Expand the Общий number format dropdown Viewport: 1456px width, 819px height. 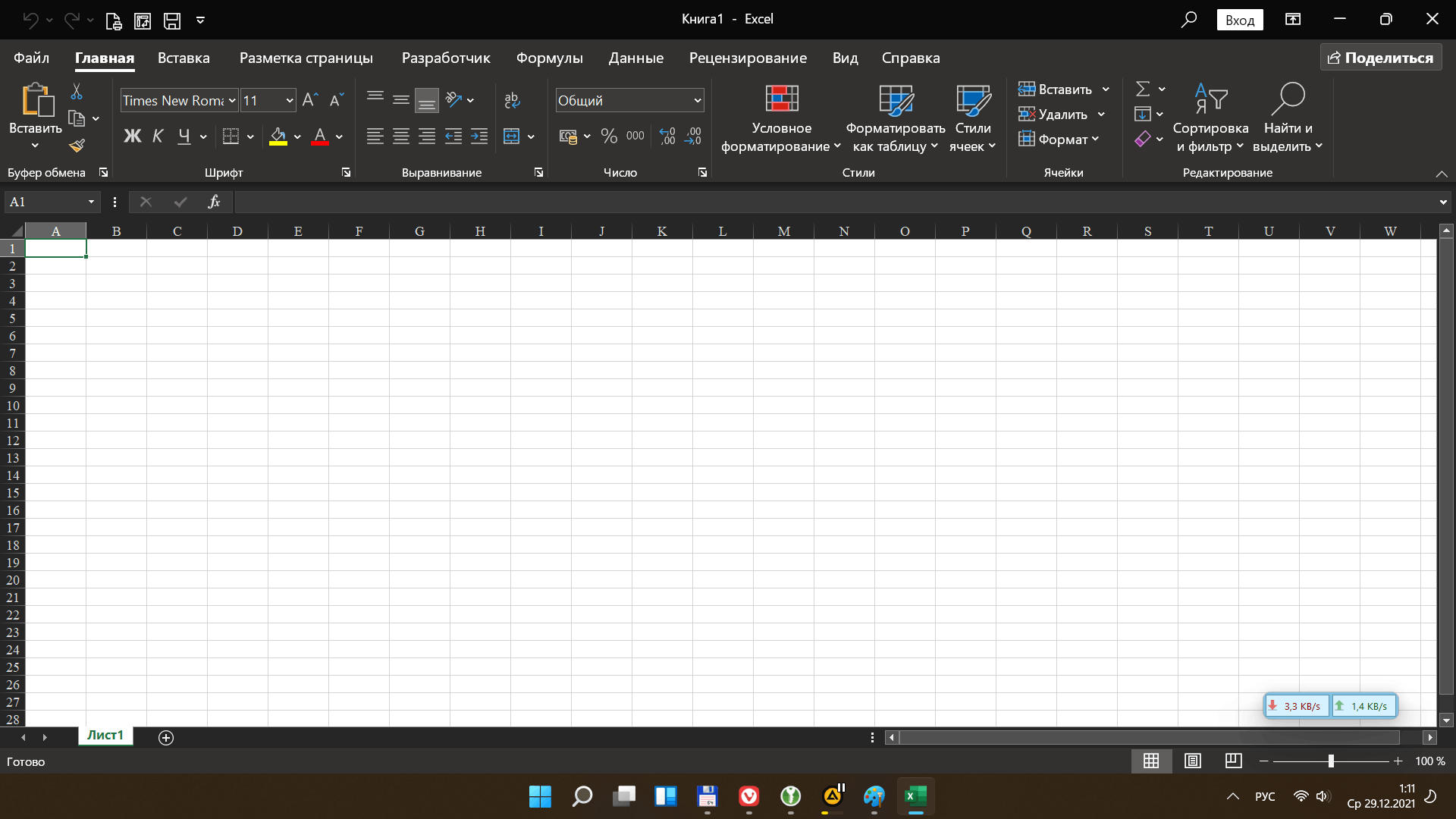coord(697,101)
